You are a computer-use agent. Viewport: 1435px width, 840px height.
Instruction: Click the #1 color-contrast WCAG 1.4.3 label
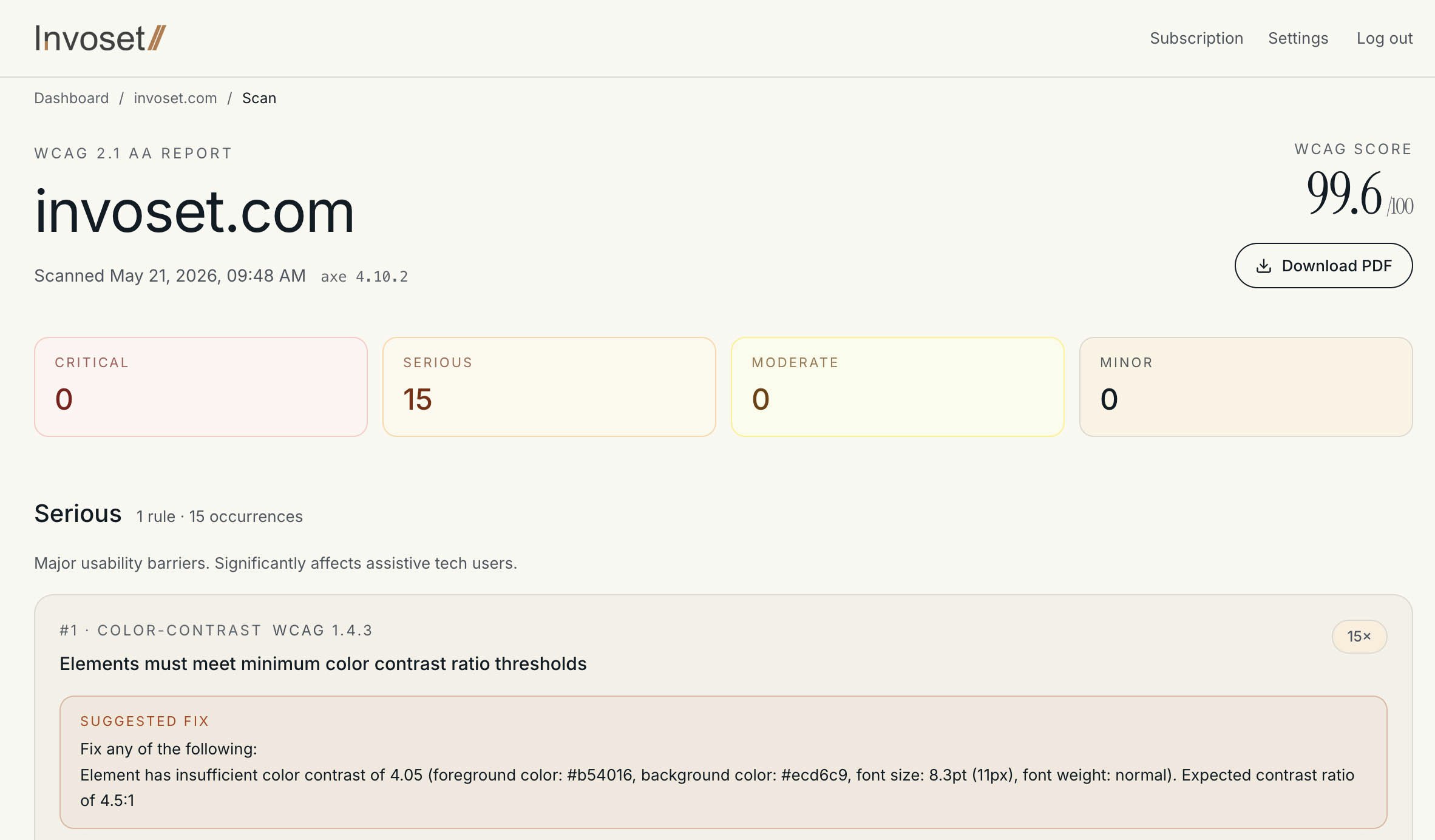pyautogui.click(x=216, y=631)
